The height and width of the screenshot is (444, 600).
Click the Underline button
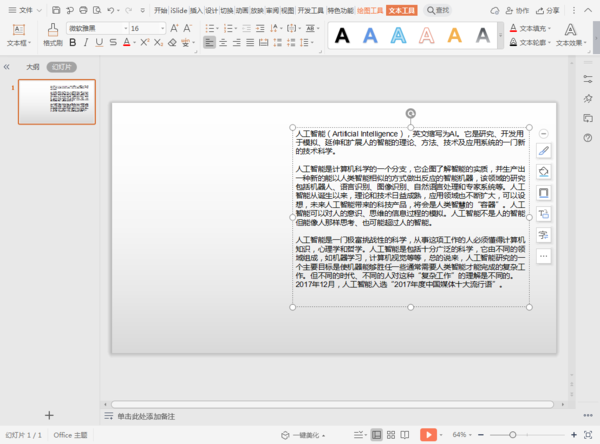(x=100, y=43)
